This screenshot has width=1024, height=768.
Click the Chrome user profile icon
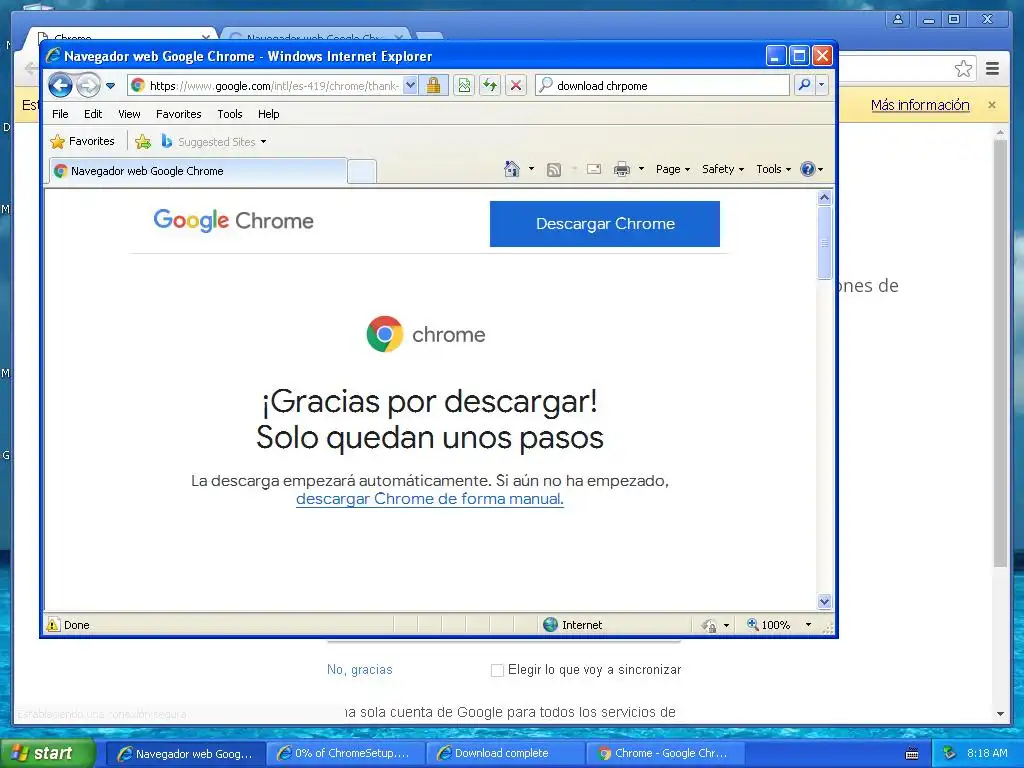point(898,19)
